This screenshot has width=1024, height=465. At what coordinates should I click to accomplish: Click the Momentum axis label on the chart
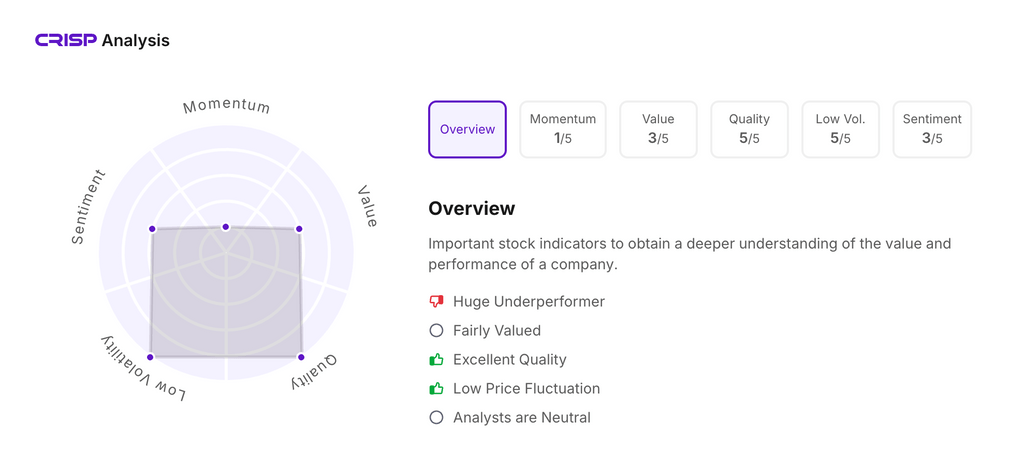(226, 106)
